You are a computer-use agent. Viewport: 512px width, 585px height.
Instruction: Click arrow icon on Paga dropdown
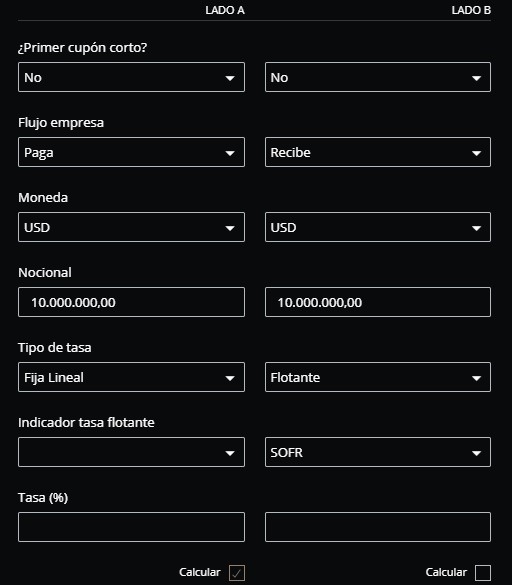230,153
